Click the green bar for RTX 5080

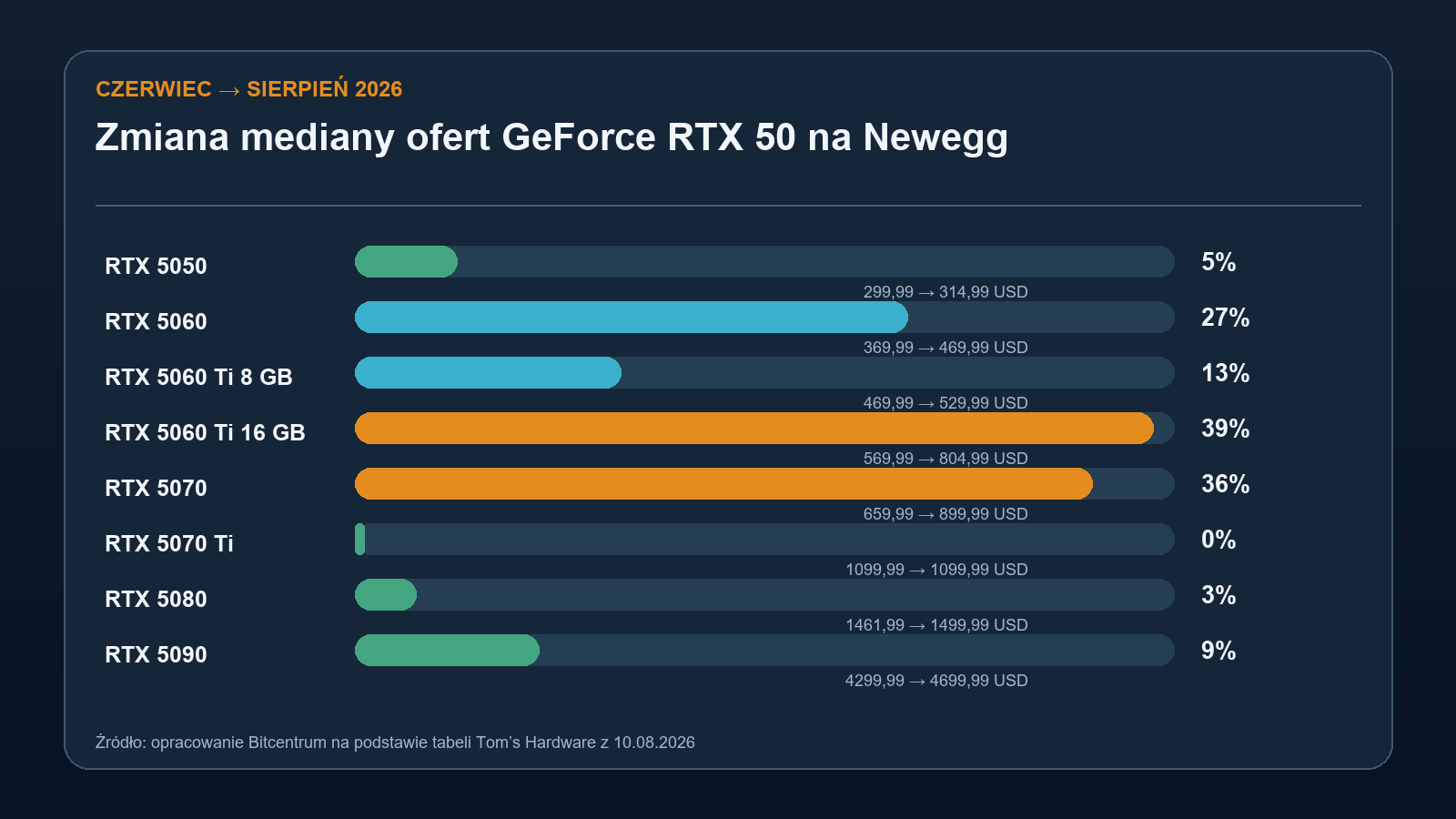[386, 594]
